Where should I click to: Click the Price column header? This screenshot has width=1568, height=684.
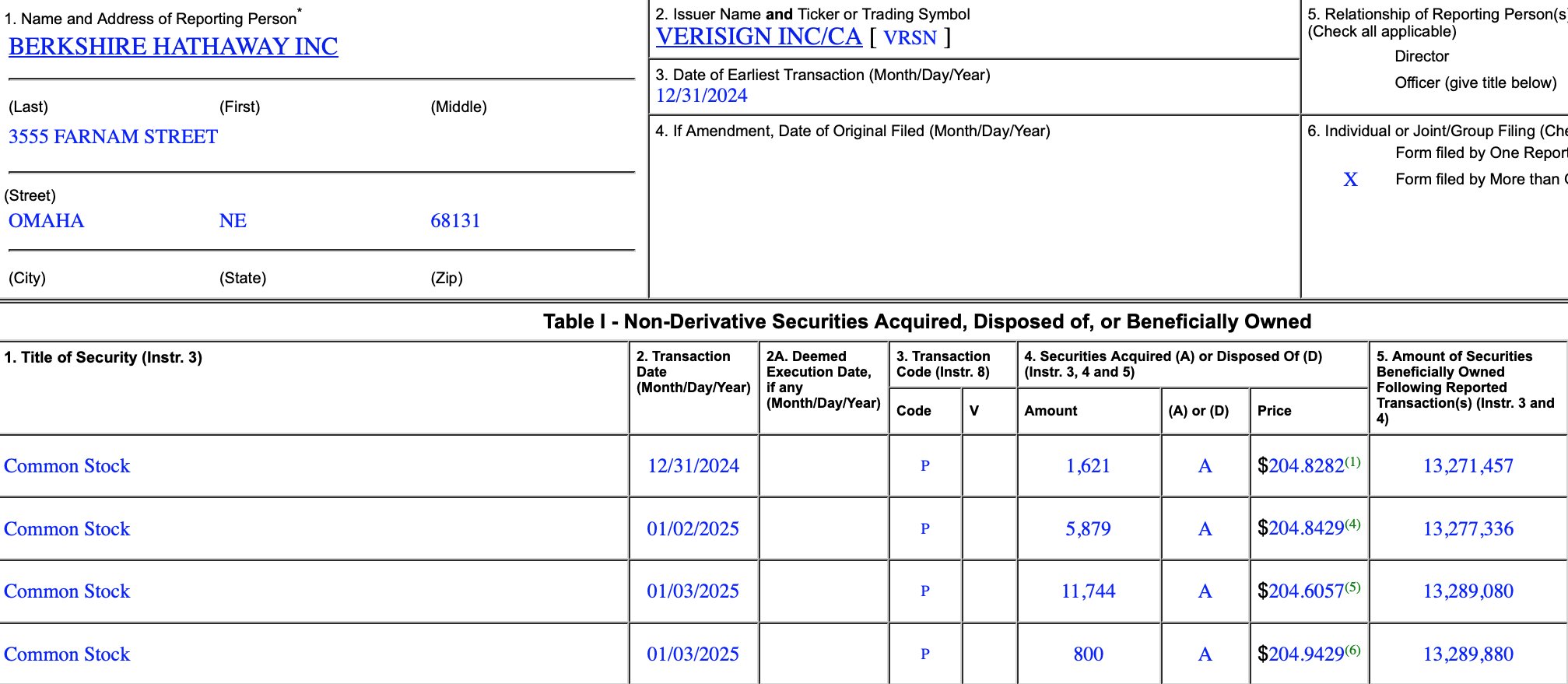pyautogui.click(x=1274, y=411)
